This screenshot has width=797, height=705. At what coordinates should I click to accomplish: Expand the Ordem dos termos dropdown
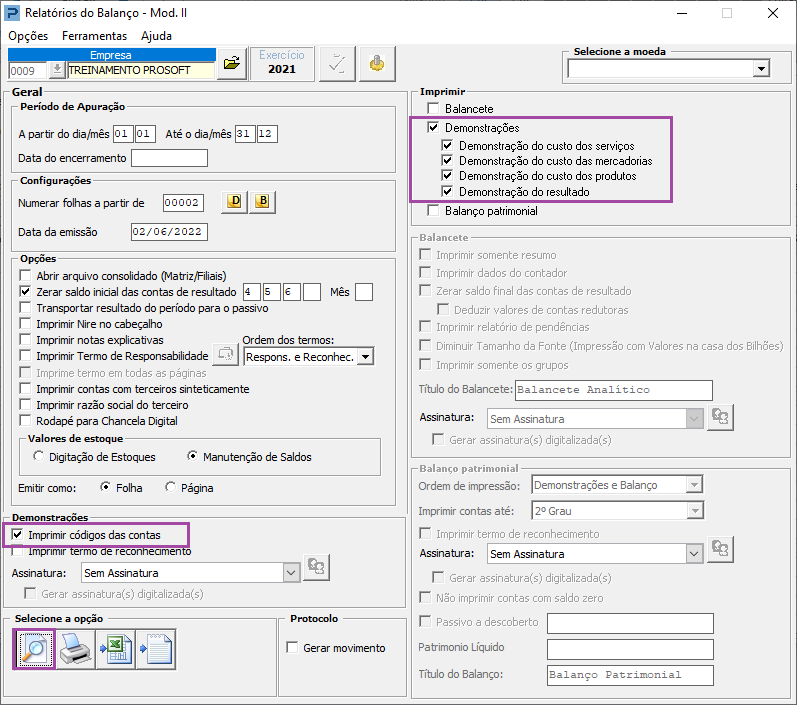point(365,357)
